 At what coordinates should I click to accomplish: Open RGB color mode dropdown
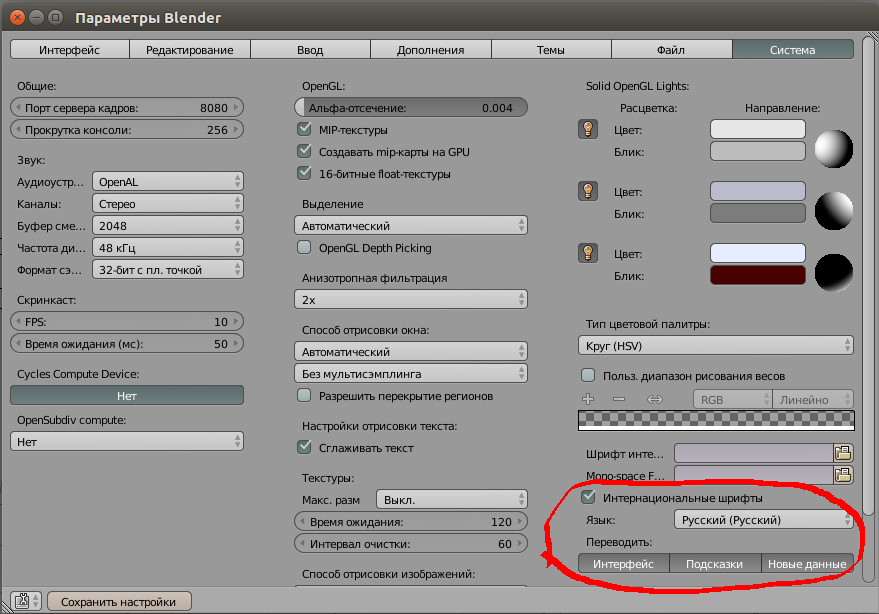(x=733, y=400)
